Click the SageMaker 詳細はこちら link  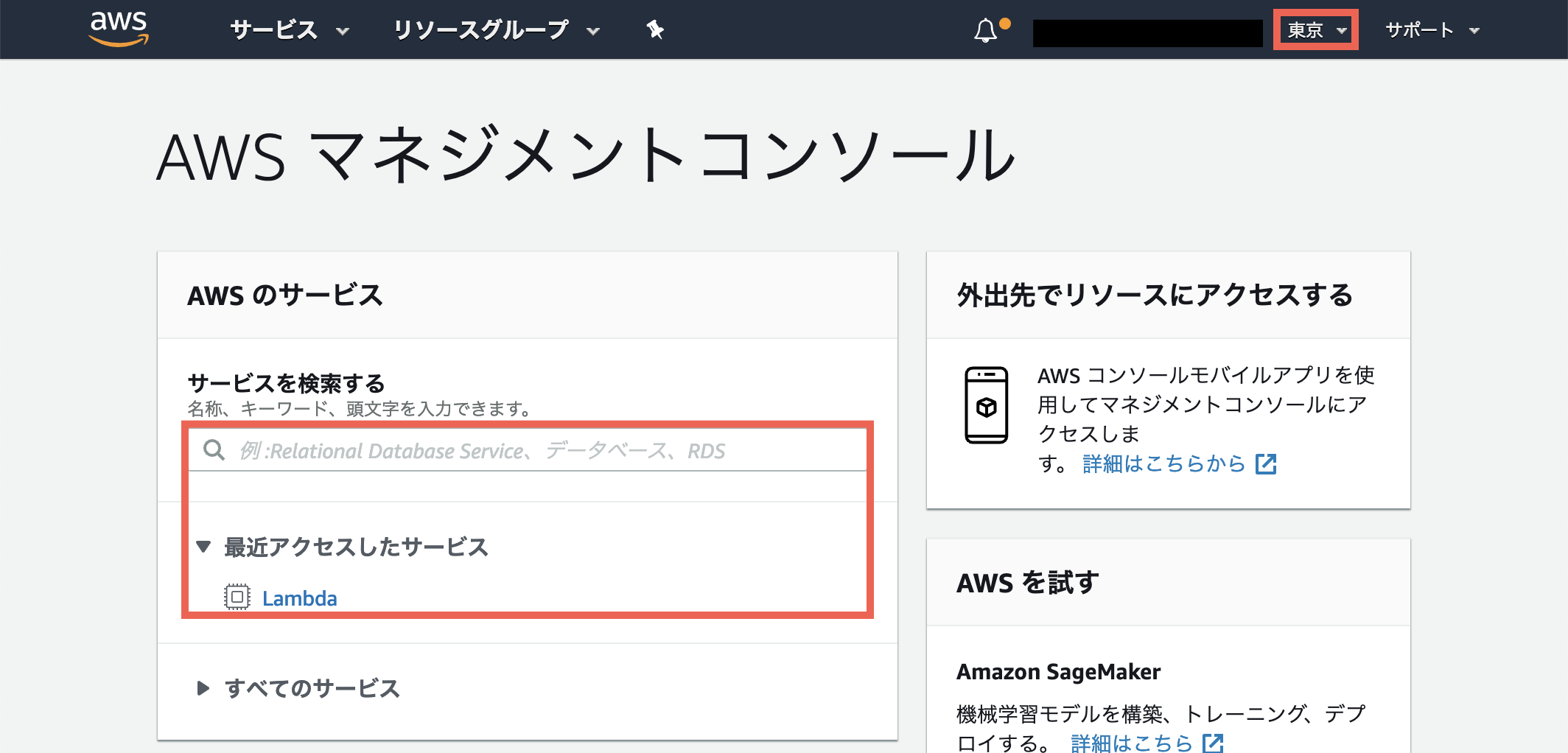coord(1131,743)
